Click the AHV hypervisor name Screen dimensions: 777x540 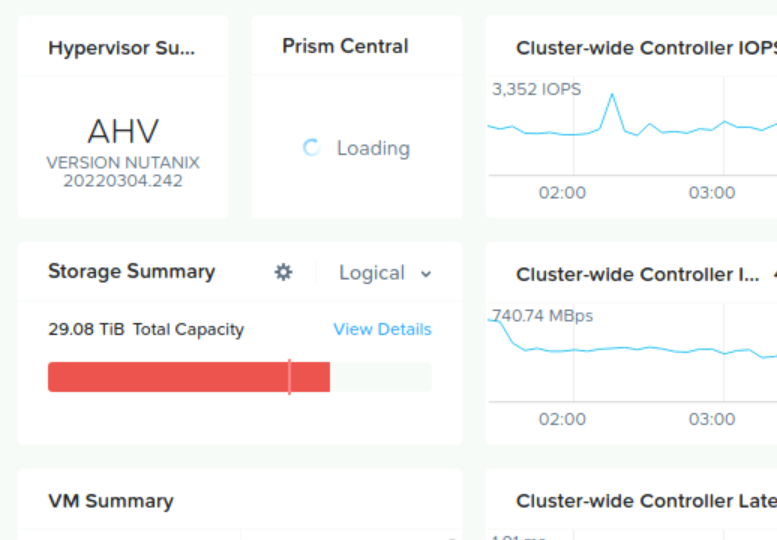coord(123,131)
